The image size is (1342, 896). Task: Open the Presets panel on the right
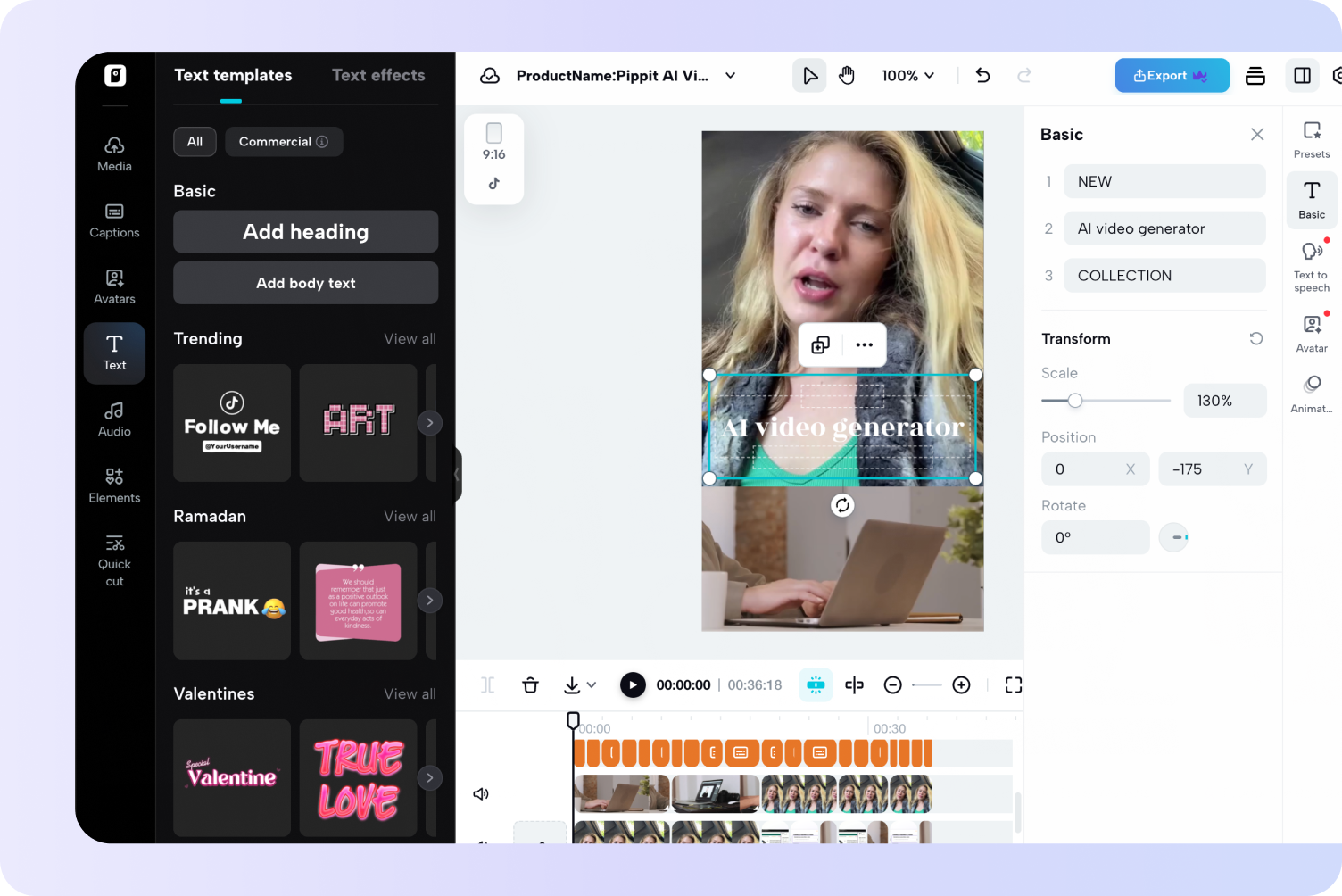point(1311,139)
